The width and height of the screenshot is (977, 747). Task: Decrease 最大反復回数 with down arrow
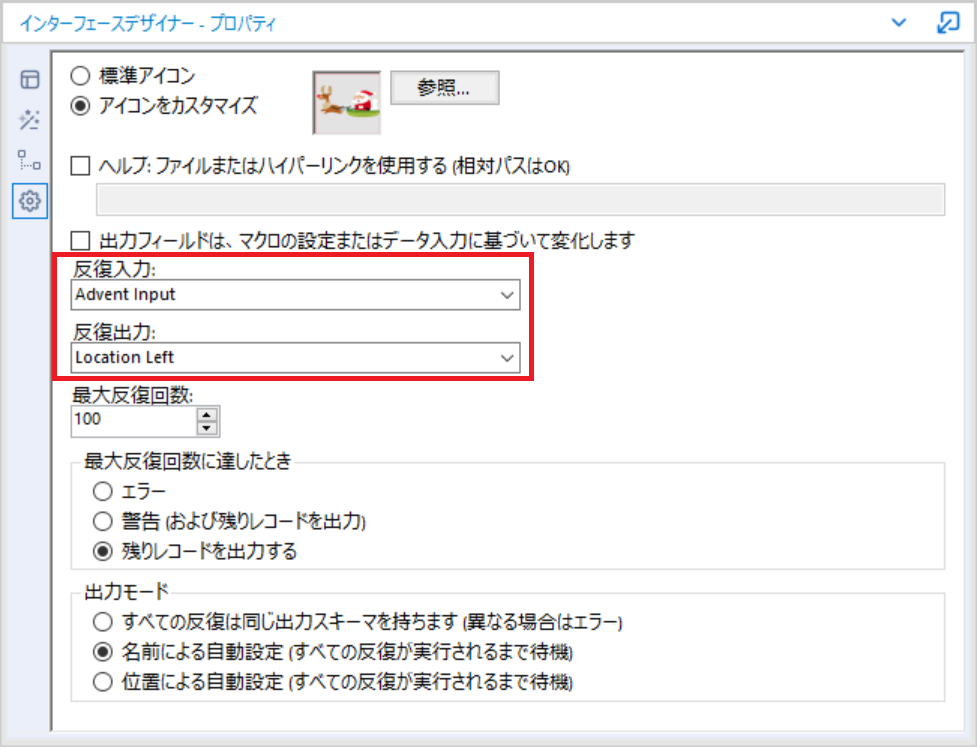coord(207,428)
